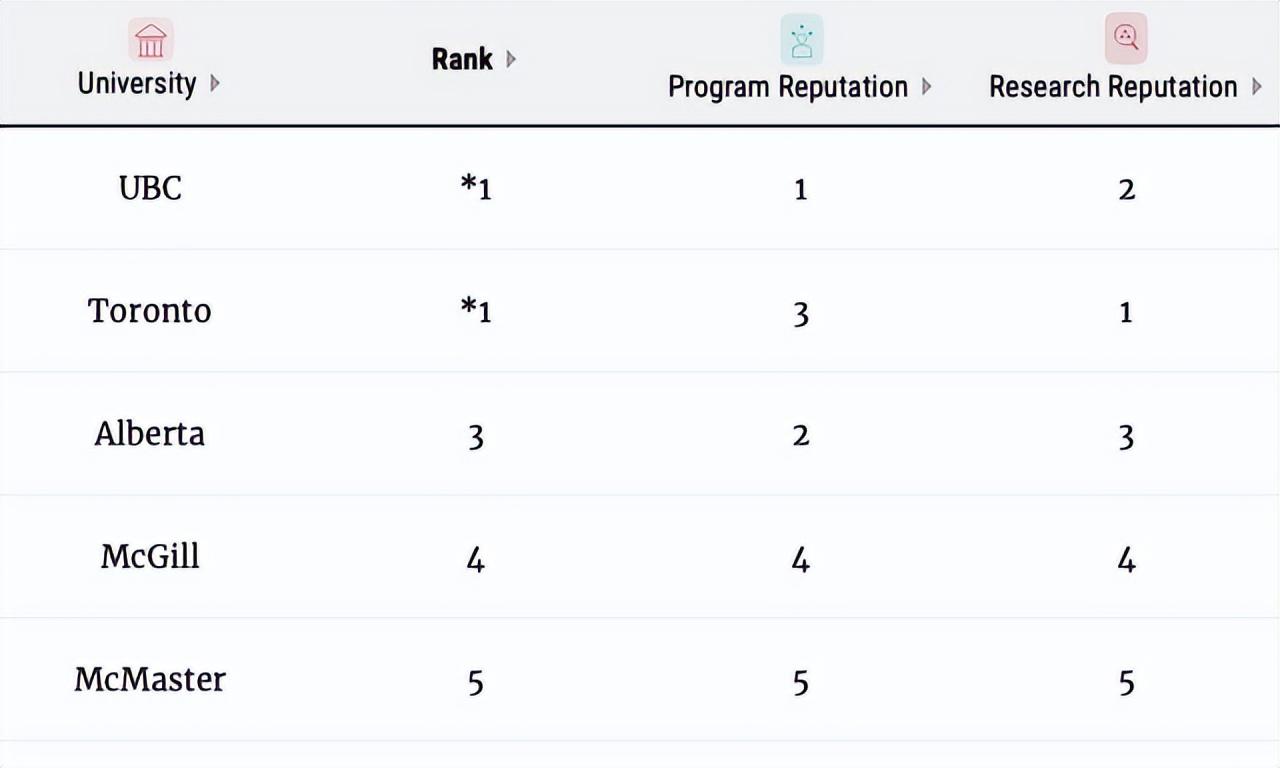Click the Rank column sort arrow
This screenshot has height=768, width=1280.
pos(511,59)
